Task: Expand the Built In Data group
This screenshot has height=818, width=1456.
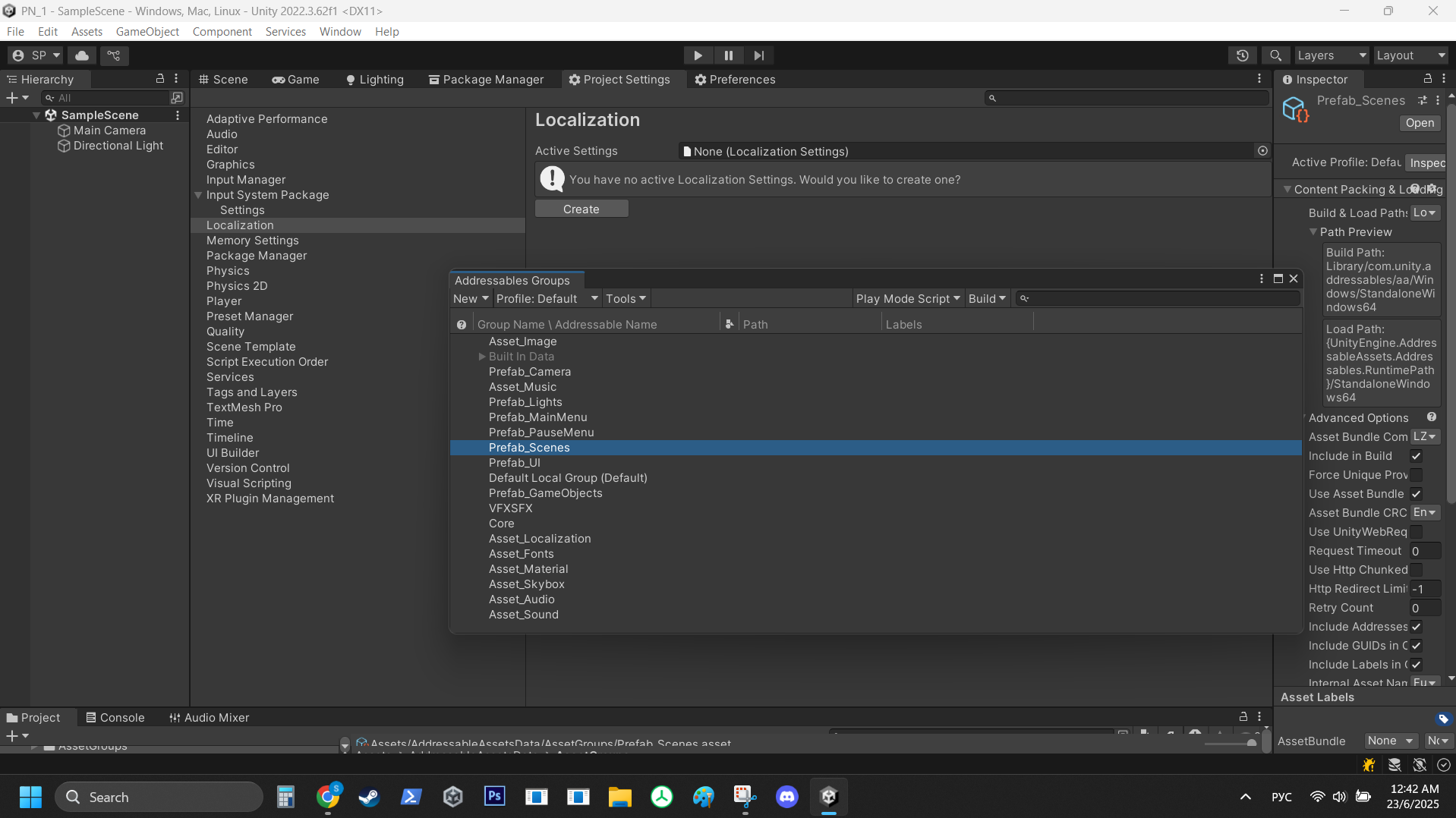Action: pos(481,357)
